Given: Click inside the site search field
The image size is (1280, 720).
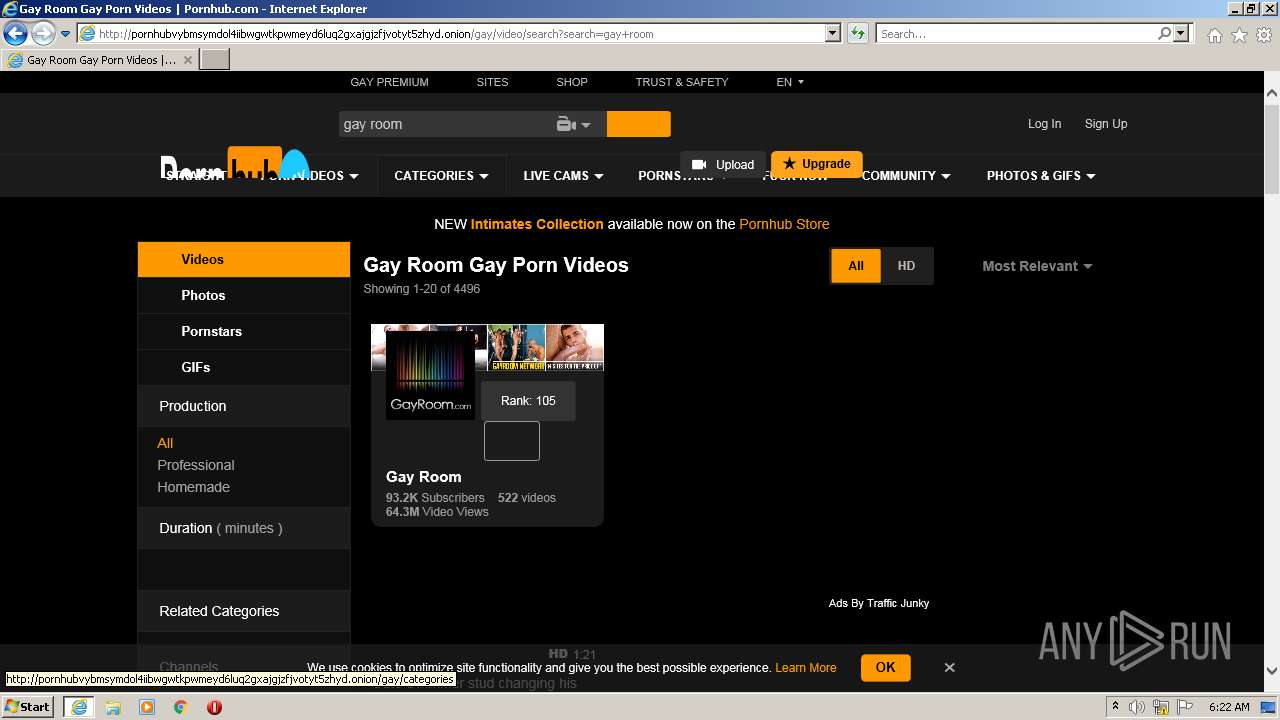Looking at the screenshot, I should (x=446, y=124).
